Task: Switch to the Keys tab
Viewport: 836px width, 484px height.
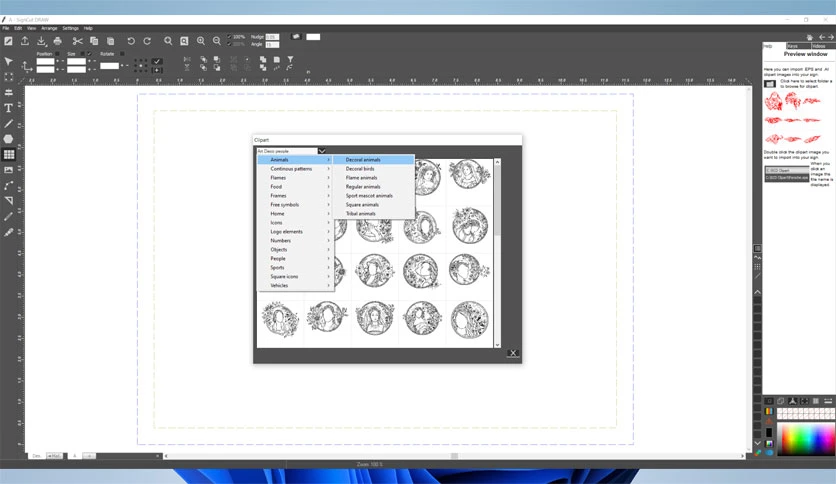Action: pos(798,46)
